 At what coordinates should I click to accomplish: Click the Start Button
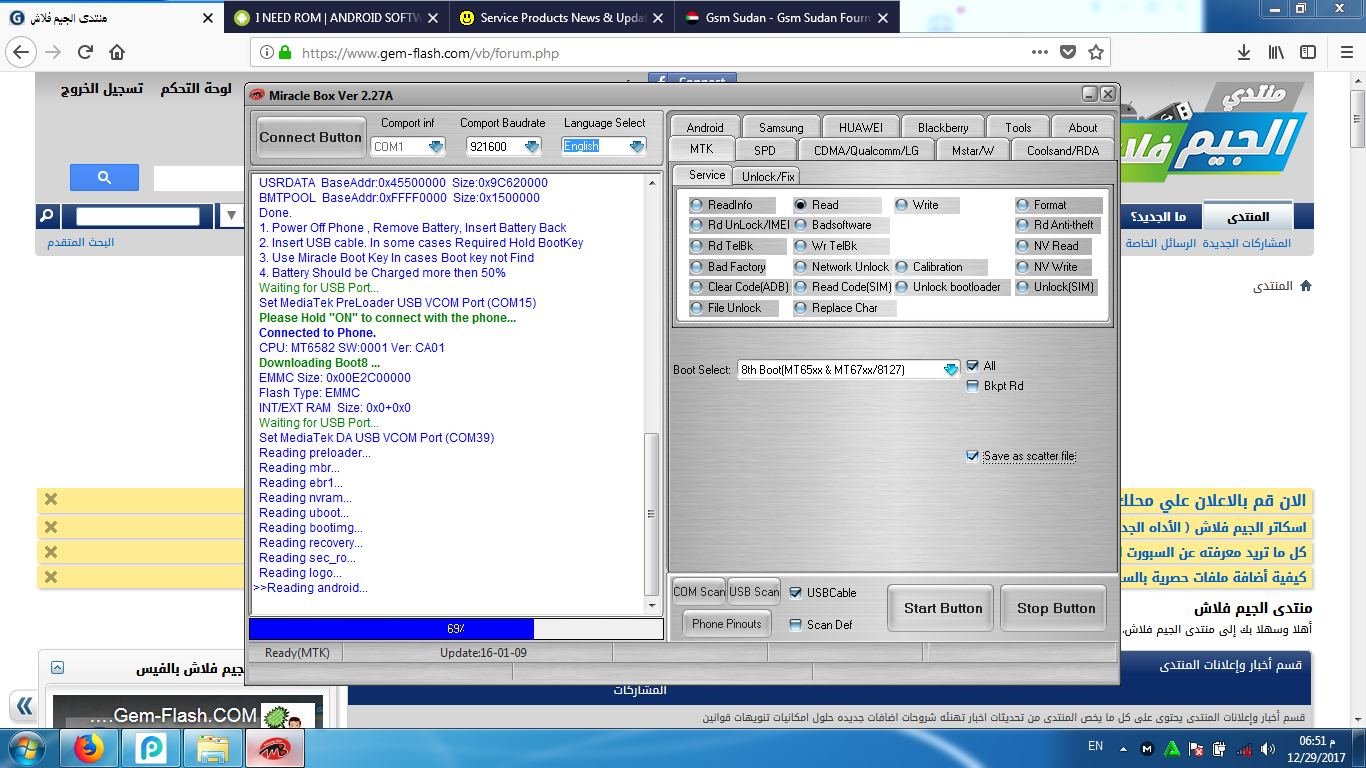click(943, 608)
